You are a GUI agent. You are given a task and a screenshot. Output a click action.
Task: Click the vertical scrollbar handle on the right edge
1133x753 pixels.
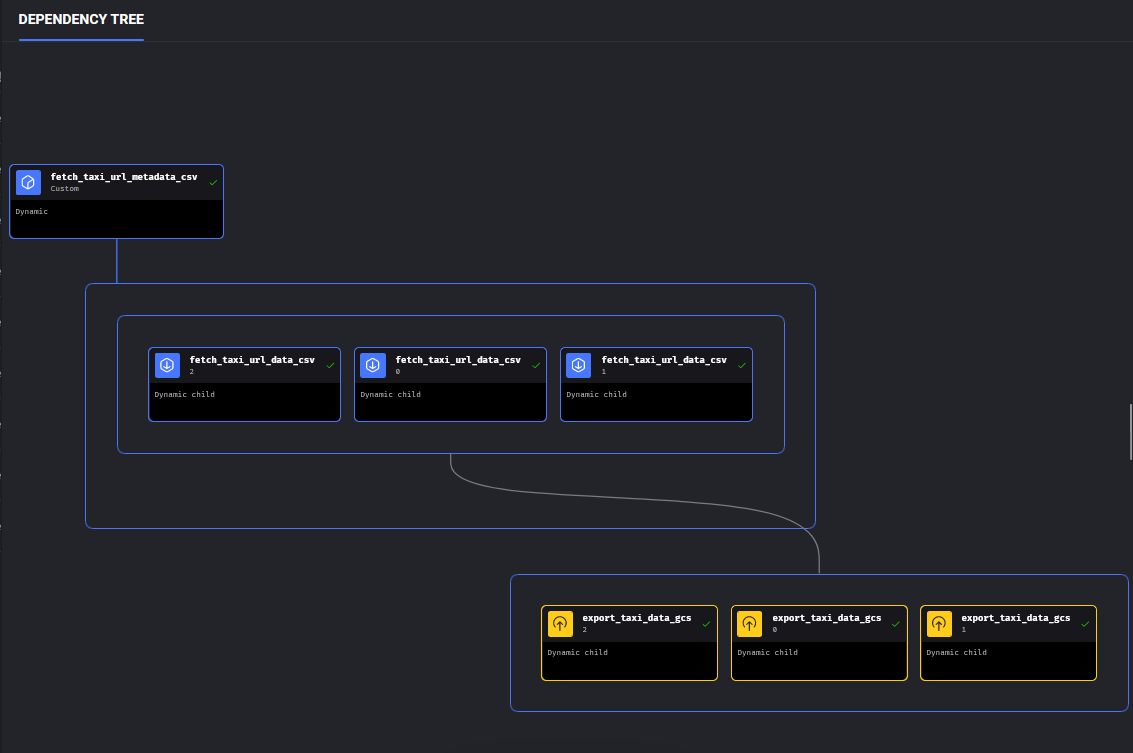(1130, 430)
